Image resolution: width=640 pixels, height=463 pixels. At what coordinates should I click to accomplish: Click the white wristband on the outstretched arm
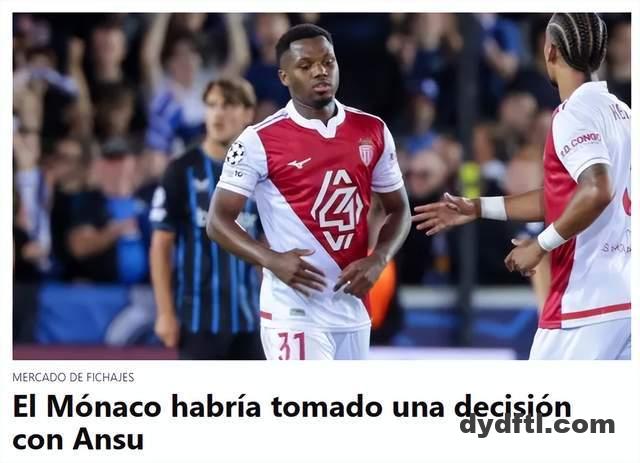[493, 208]
